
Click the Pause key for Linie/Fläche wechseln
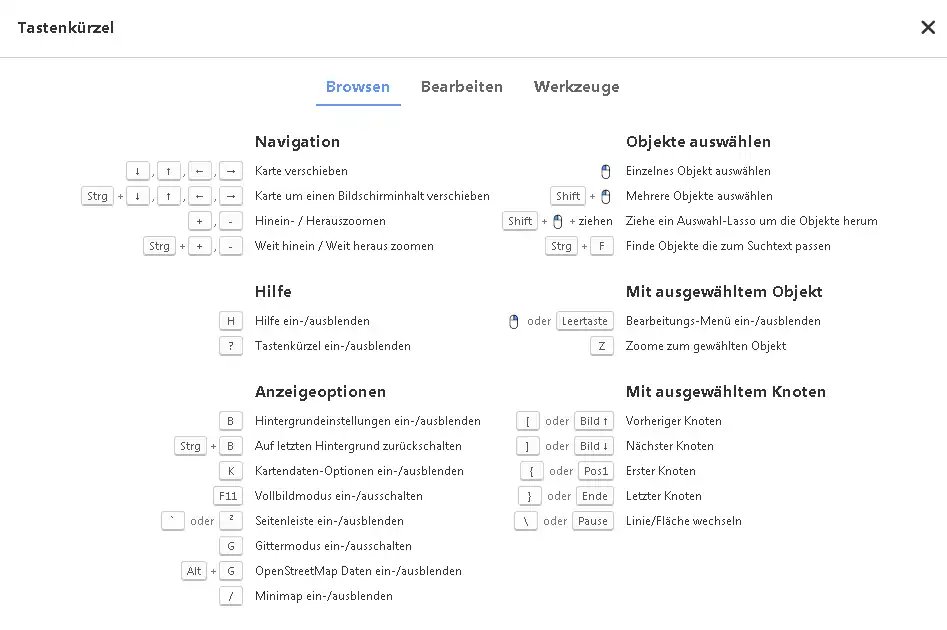[593, 521]
